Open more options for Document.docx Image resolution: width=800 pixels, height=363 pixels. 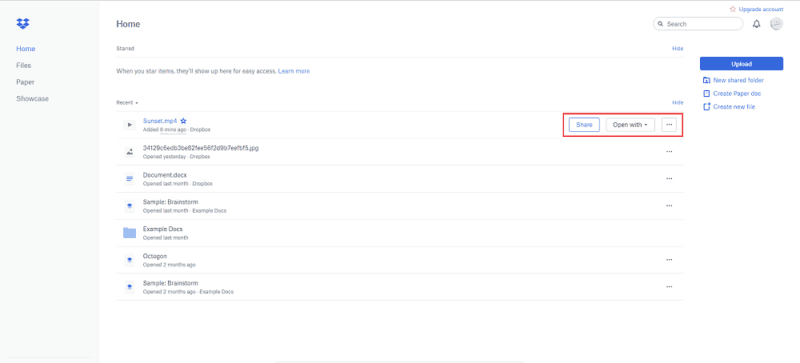[669, 179]
